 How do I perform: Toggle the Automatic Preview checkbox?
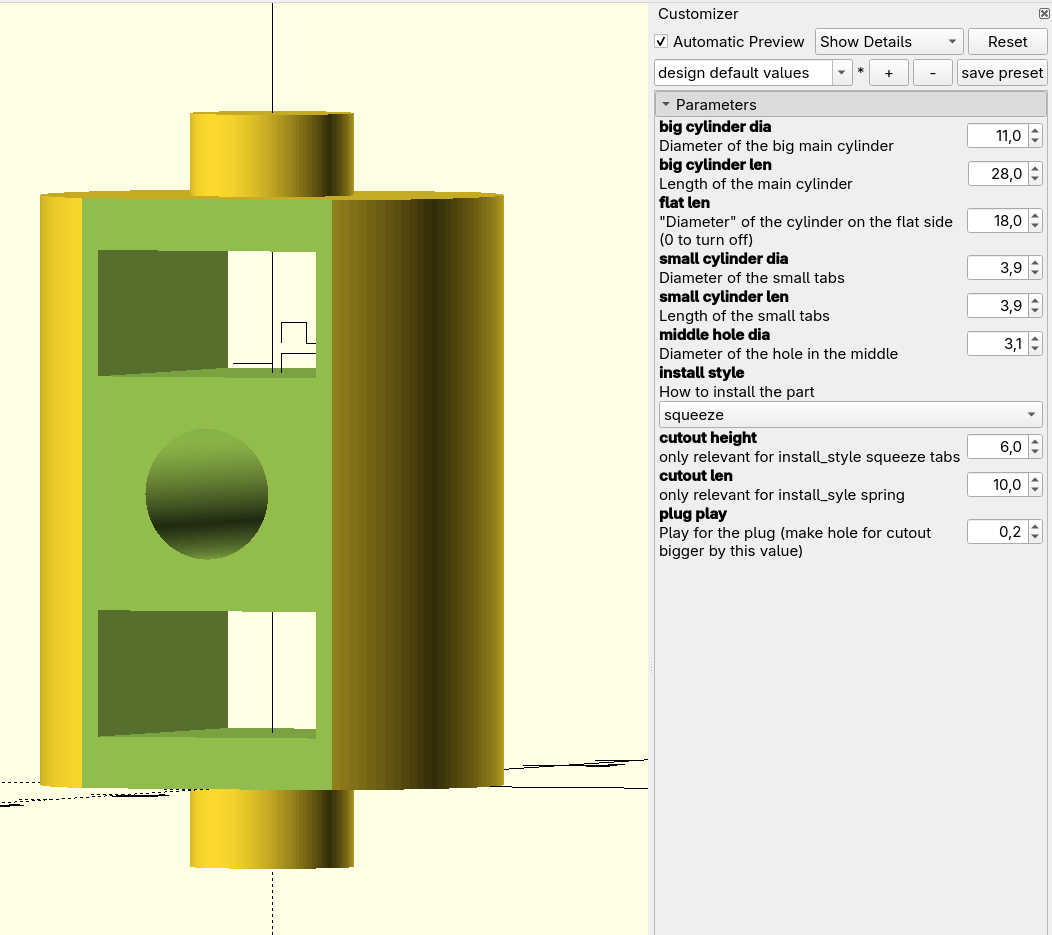(x=661, y=42)
